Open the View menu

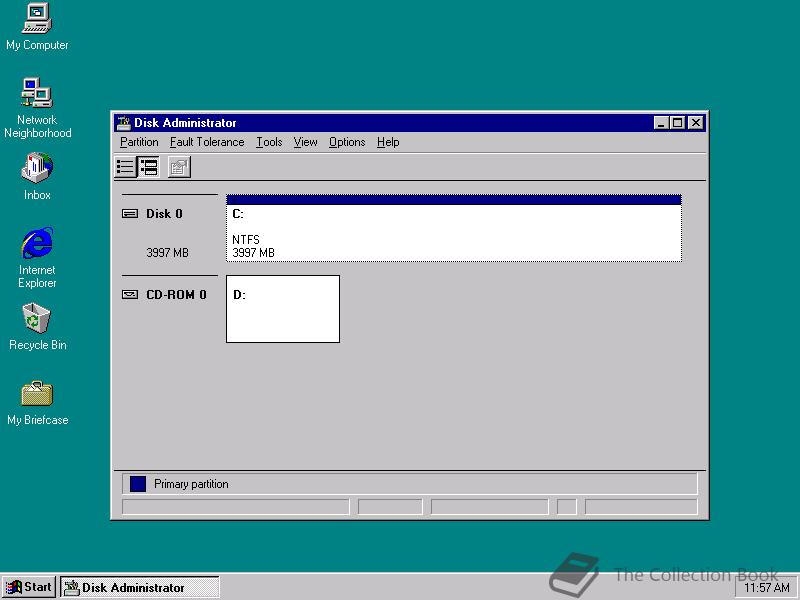[306, 142]
